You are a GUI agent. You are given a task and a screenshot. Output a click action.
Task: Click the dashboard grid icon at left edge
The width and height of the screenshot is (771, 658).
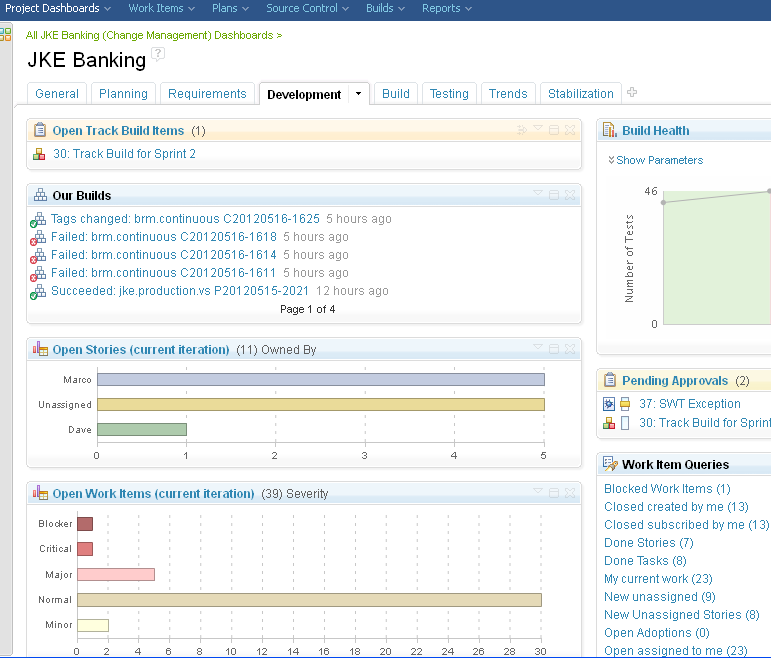click(6, 34)
